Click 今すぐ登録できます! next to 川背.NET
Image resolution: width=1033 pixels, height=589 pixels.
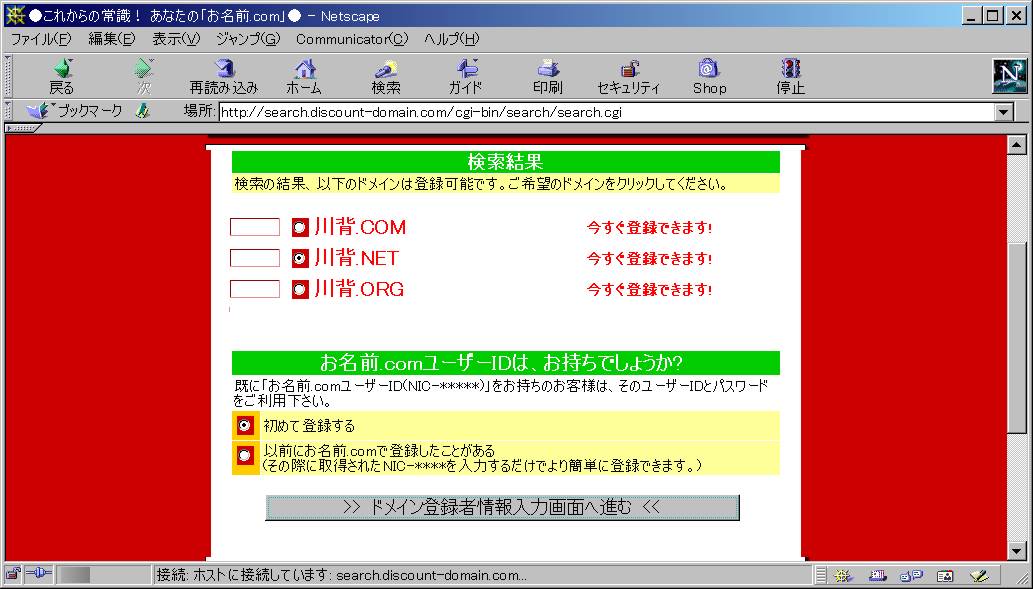pyautogui.click(x=650, y=259)
